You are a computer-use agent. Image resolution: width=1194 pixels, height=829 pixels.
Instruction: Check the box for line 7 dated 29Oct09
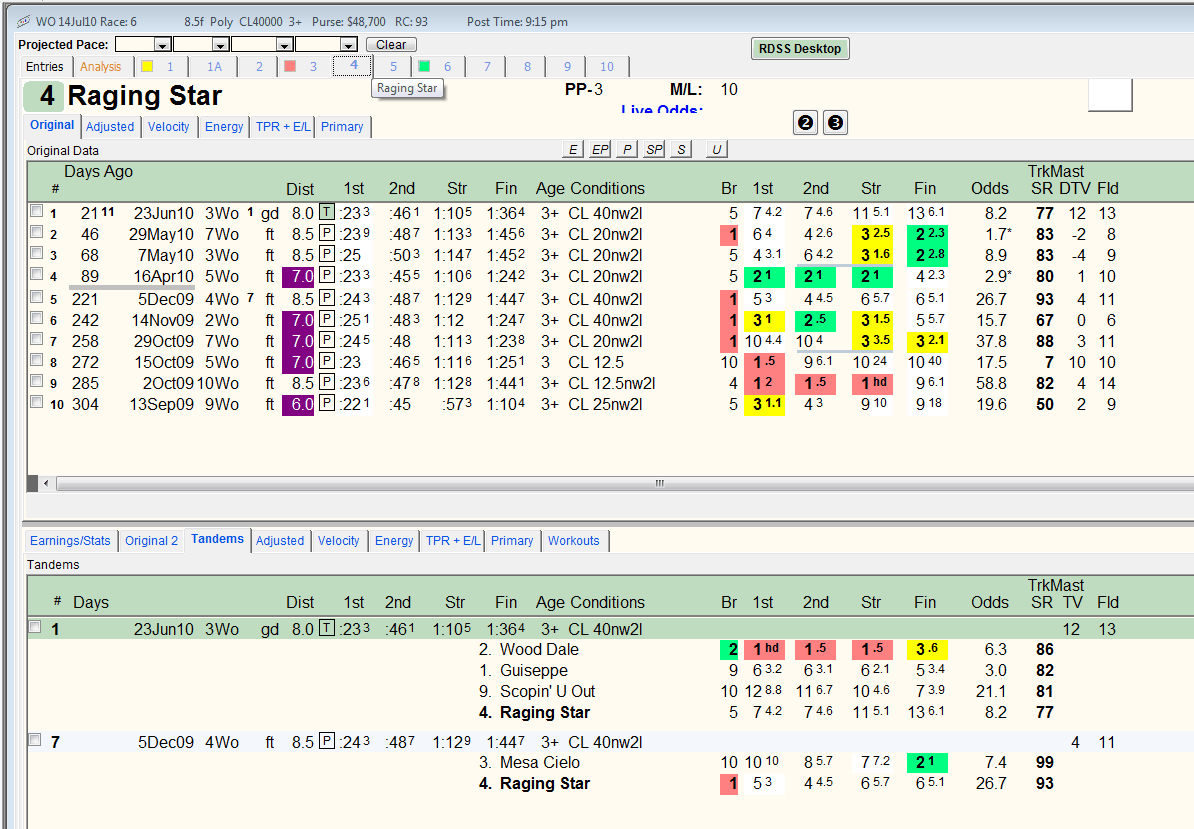36,339
